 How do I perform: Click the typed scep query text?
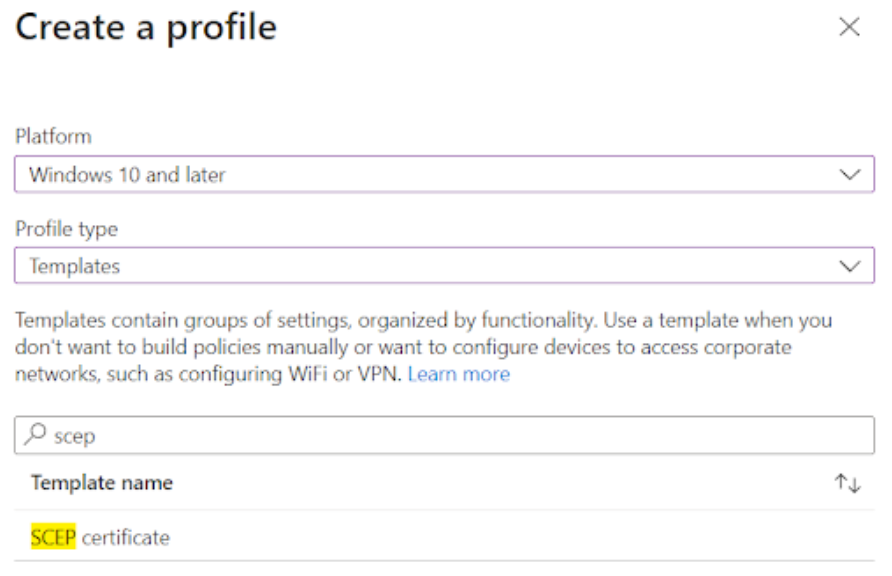75,437
